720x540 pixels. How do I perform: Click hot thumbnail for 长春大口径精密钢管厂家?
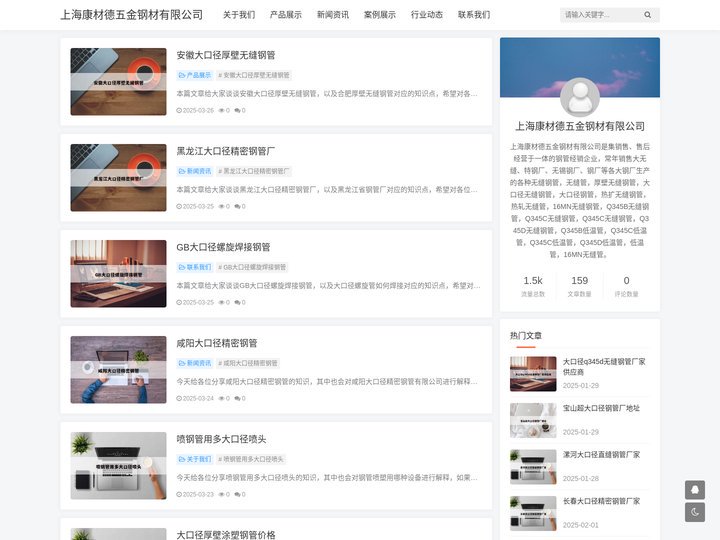[x=533, y=513]
